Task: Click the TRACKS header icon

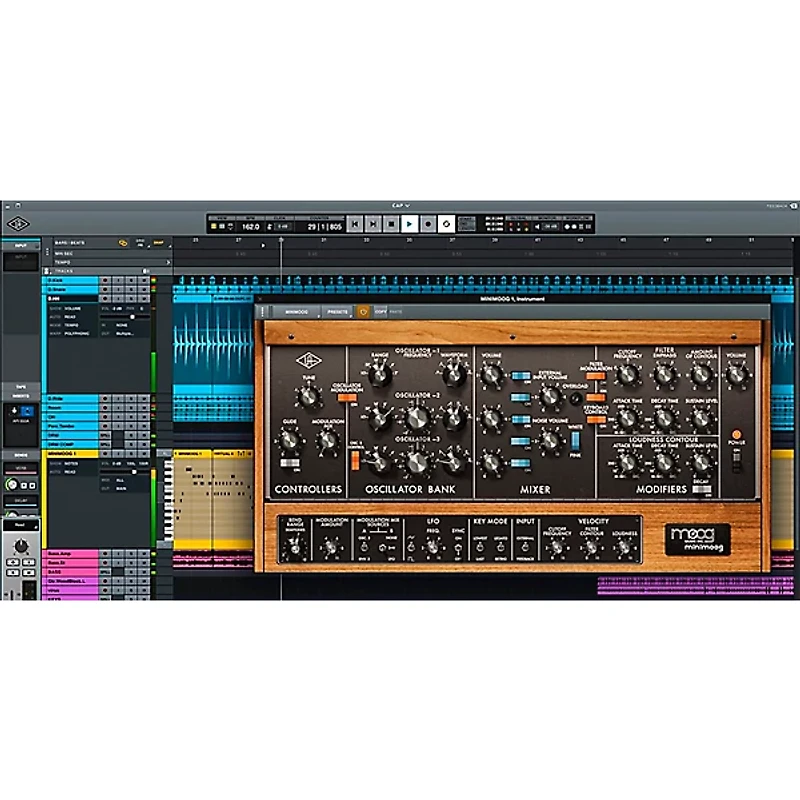Action: coord(46,271)
